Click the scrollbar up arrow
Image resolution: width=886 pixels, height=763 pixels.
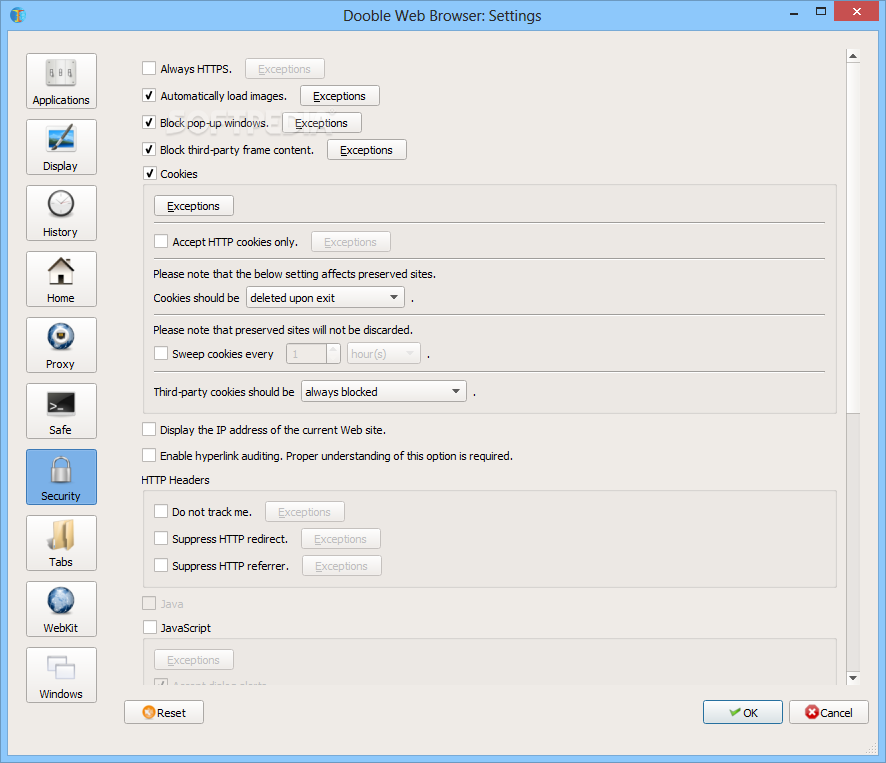(x=853, y=55)
